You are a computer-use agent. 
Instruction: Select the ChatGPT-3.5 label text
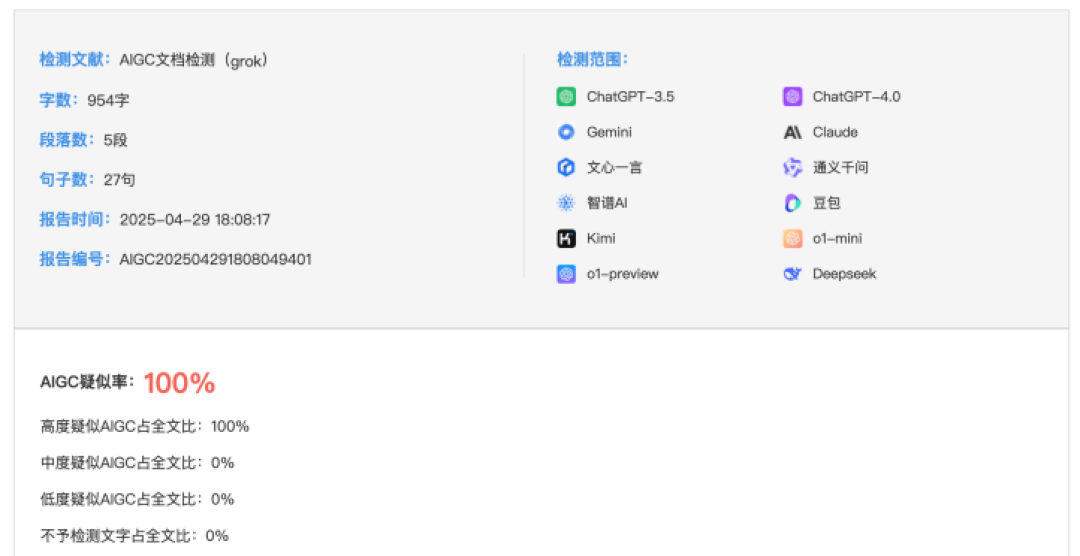point(630,96)
